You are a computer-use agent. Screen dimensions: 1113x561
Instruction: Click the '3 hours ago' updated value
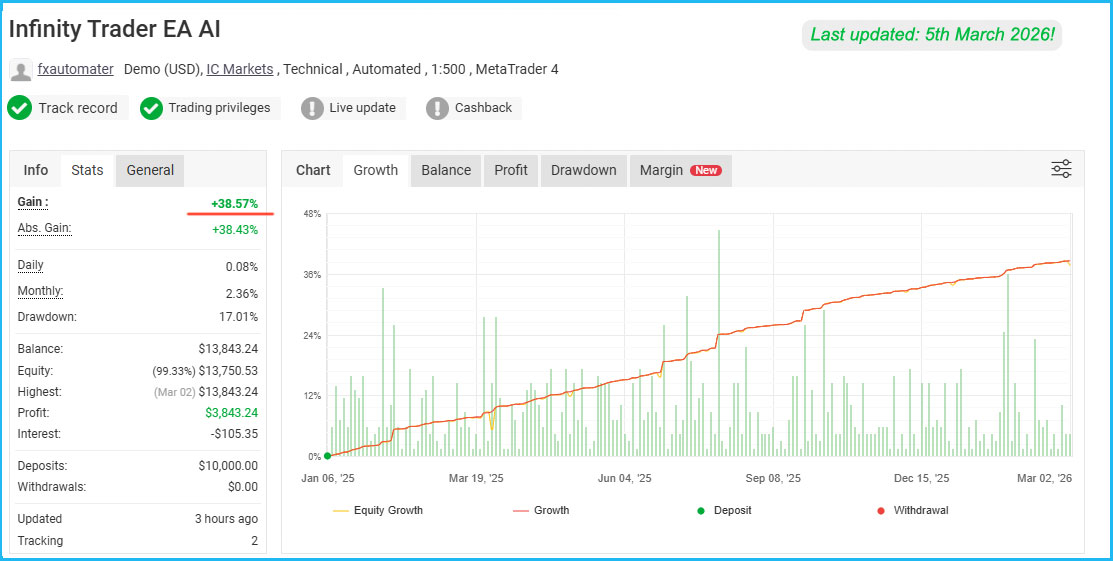226,519
